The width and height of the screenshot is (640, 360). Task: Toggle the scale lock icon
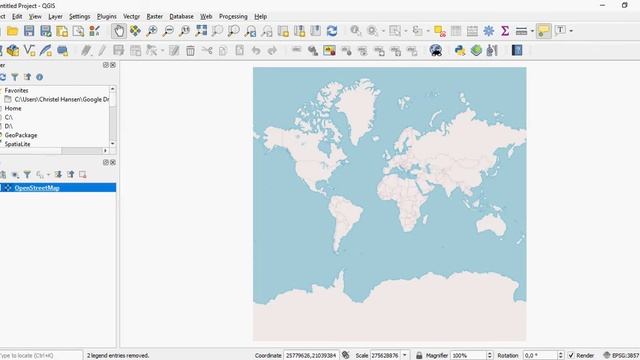pos(419,356)
